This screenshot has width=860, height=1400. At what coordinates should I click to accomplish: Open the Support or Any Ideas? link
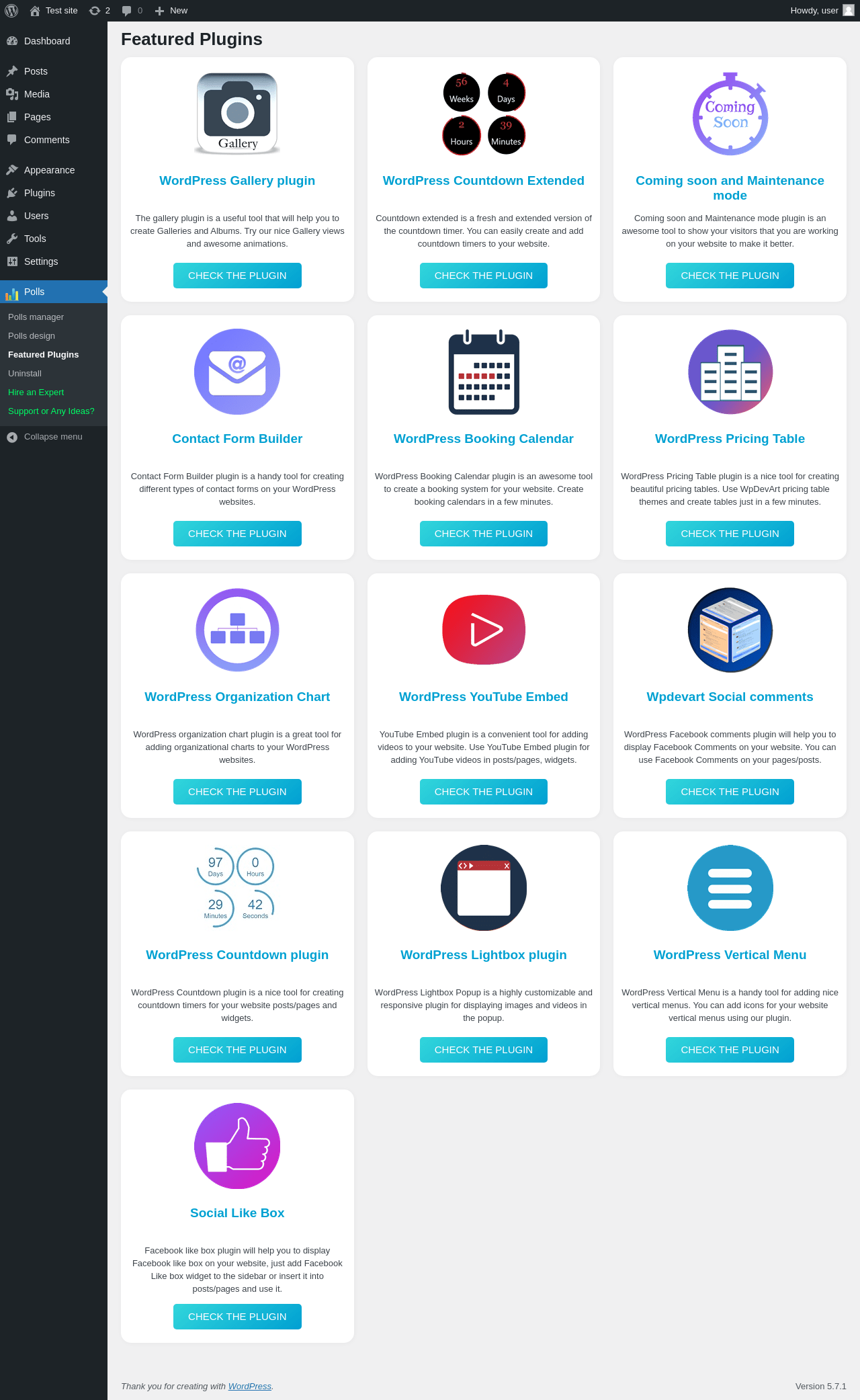tap(51, 411)
